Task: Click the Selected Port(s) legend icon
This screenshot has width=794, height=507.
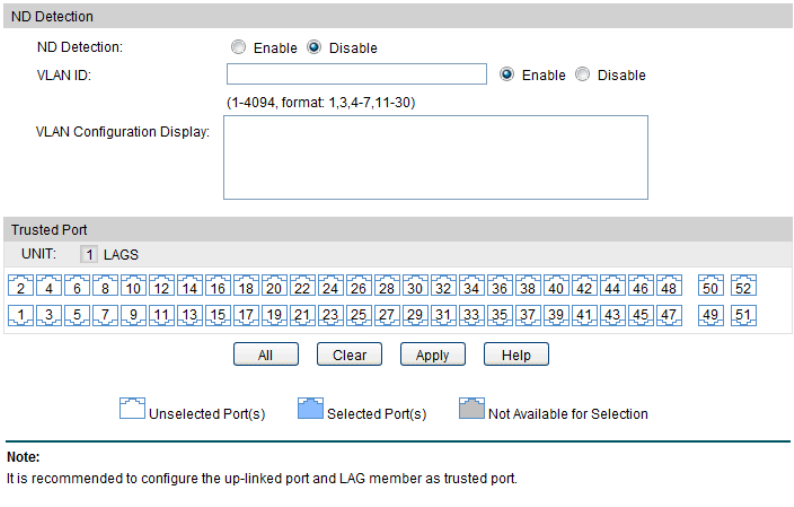Action: coord(310,408)
